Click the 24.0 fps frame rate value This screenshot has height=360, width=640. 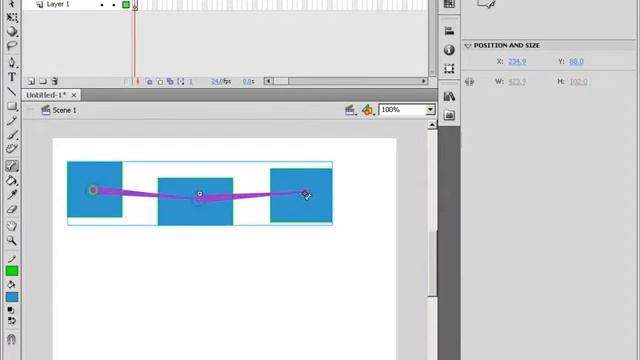point(221,82)
